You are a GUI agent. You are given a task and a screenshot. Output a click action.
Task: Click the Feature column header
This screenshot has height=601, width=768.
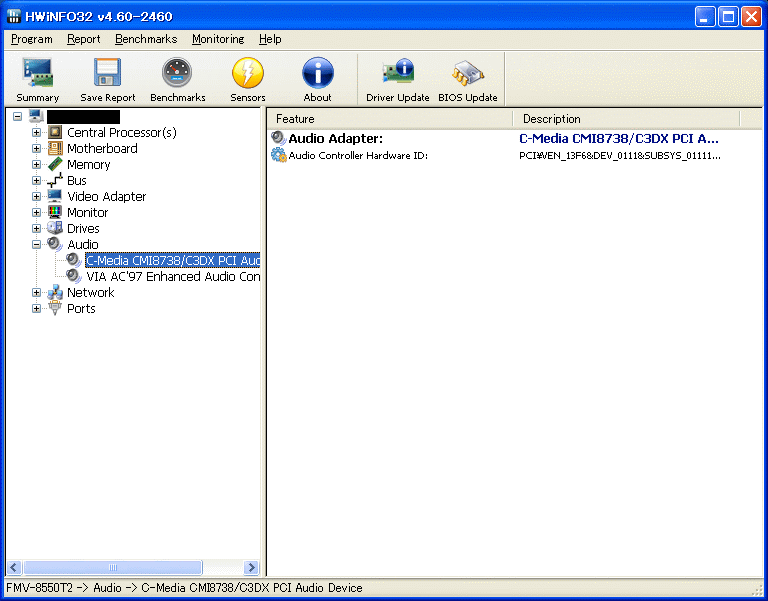coord(390,119)
